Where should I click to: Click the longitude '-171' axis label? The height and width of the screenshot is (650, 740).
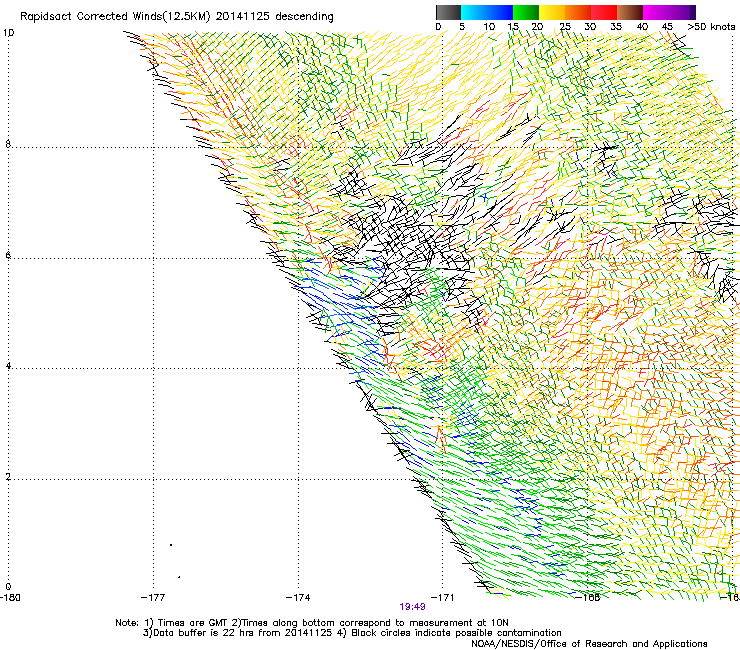click(442, 598)
